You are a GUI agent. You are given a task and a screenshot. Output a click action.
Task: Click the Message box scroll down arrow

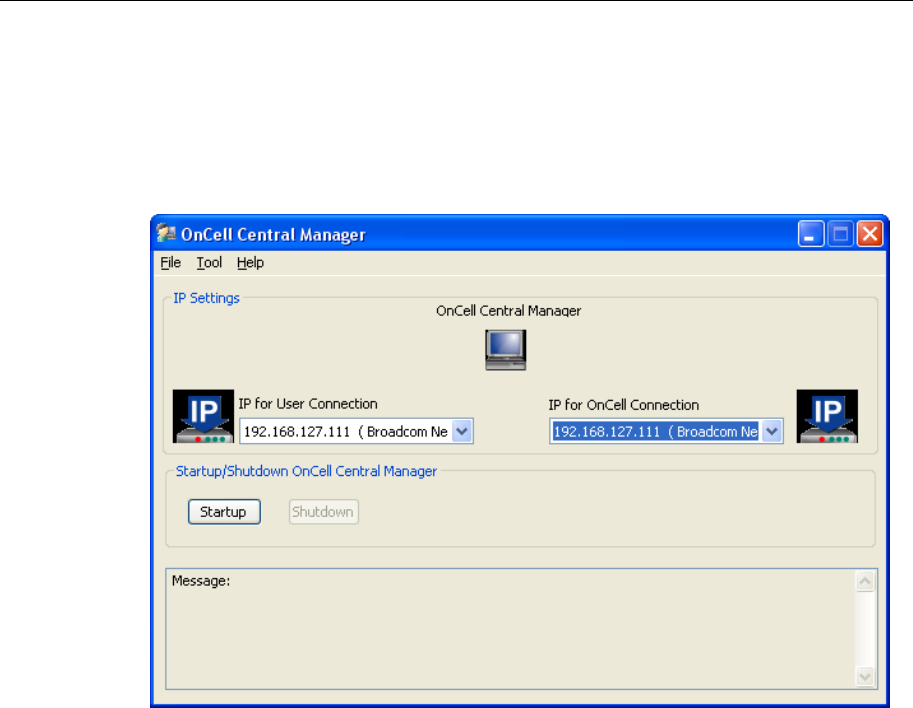[x=865, y=677]
